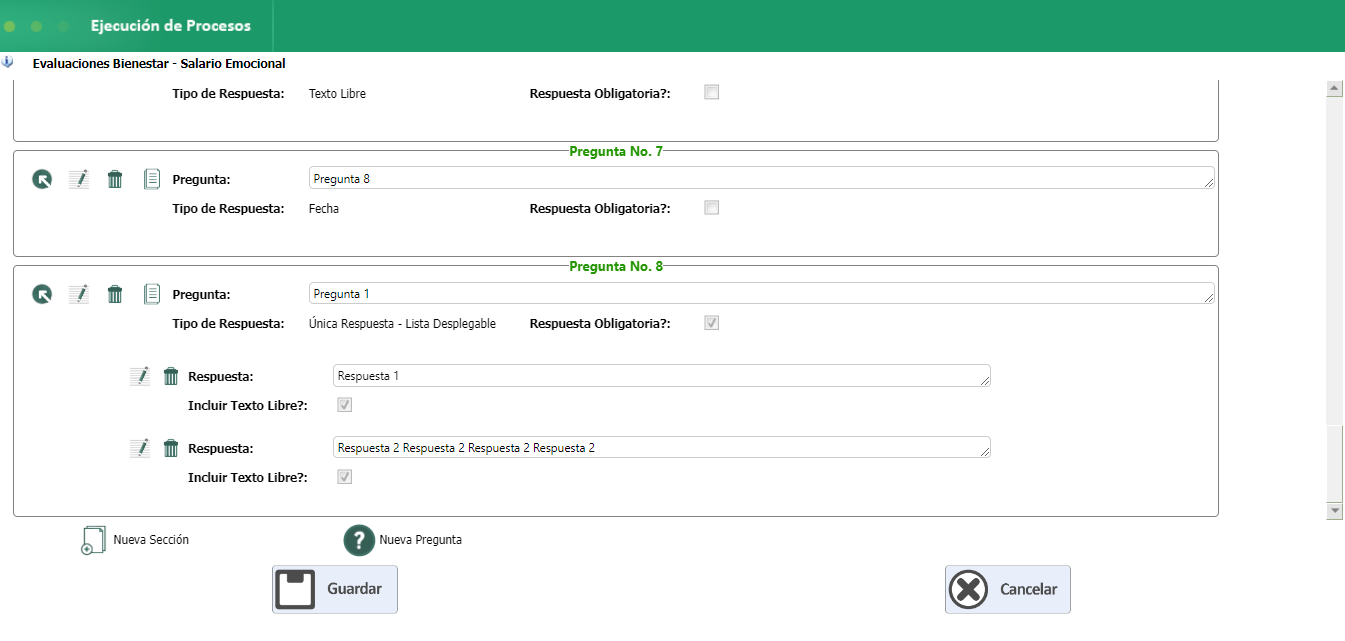Edit question Pregunta 8 using pencil icon
This screenshot has height=641, width=1345.
[79, 179]
